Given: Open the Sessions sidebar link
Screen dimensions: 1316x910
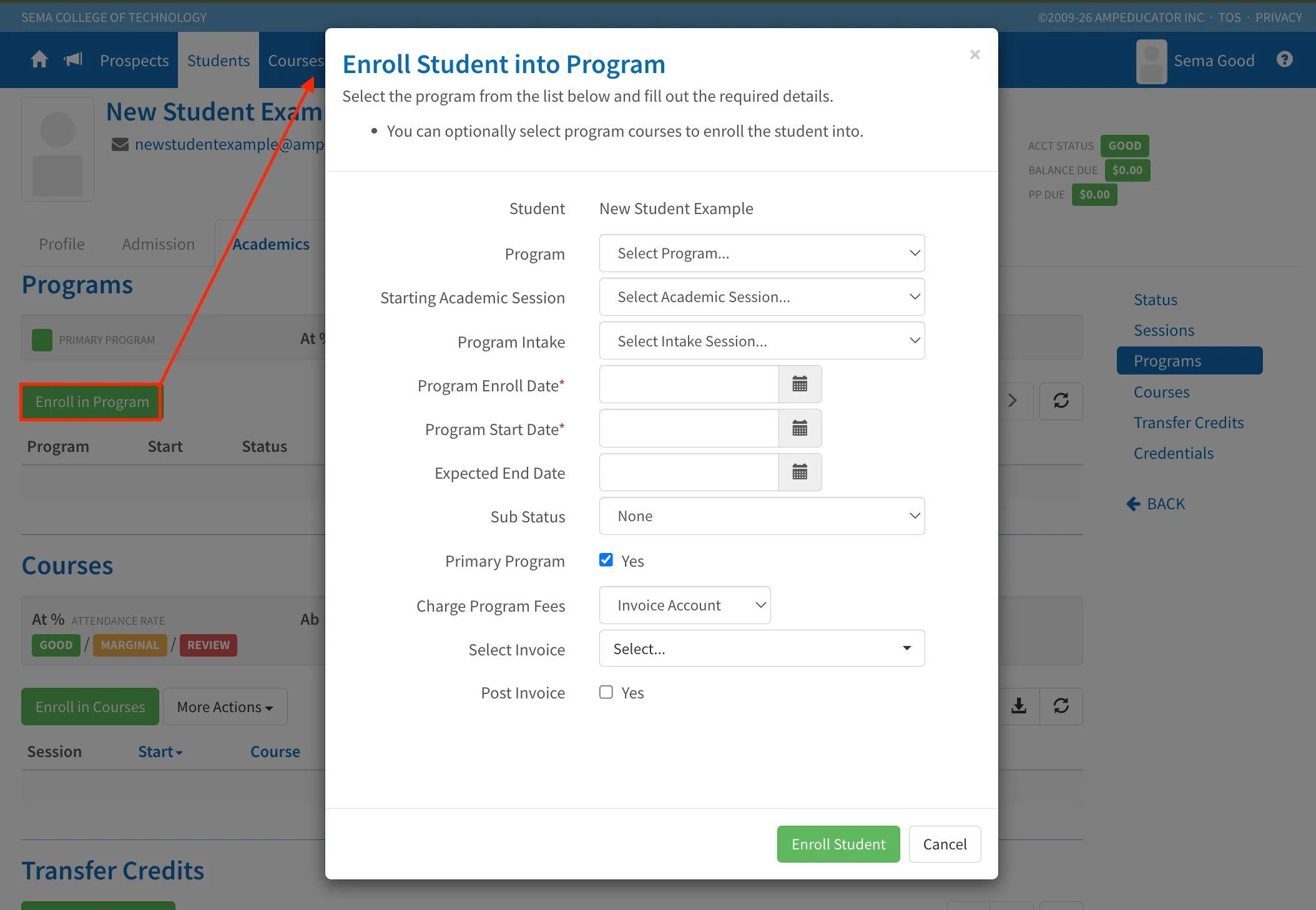Looking at the screenshot, I should click(x=1164, y=330).
